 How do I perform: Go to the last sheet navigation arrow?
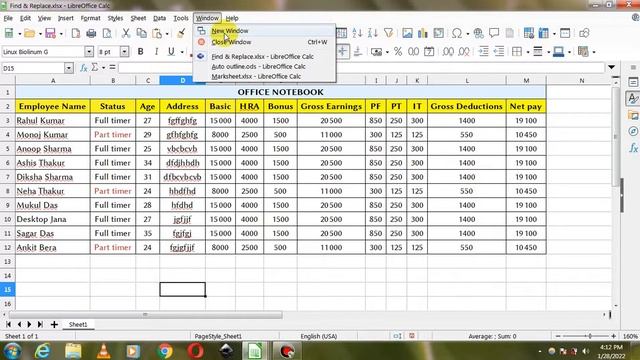click(40, 324)
